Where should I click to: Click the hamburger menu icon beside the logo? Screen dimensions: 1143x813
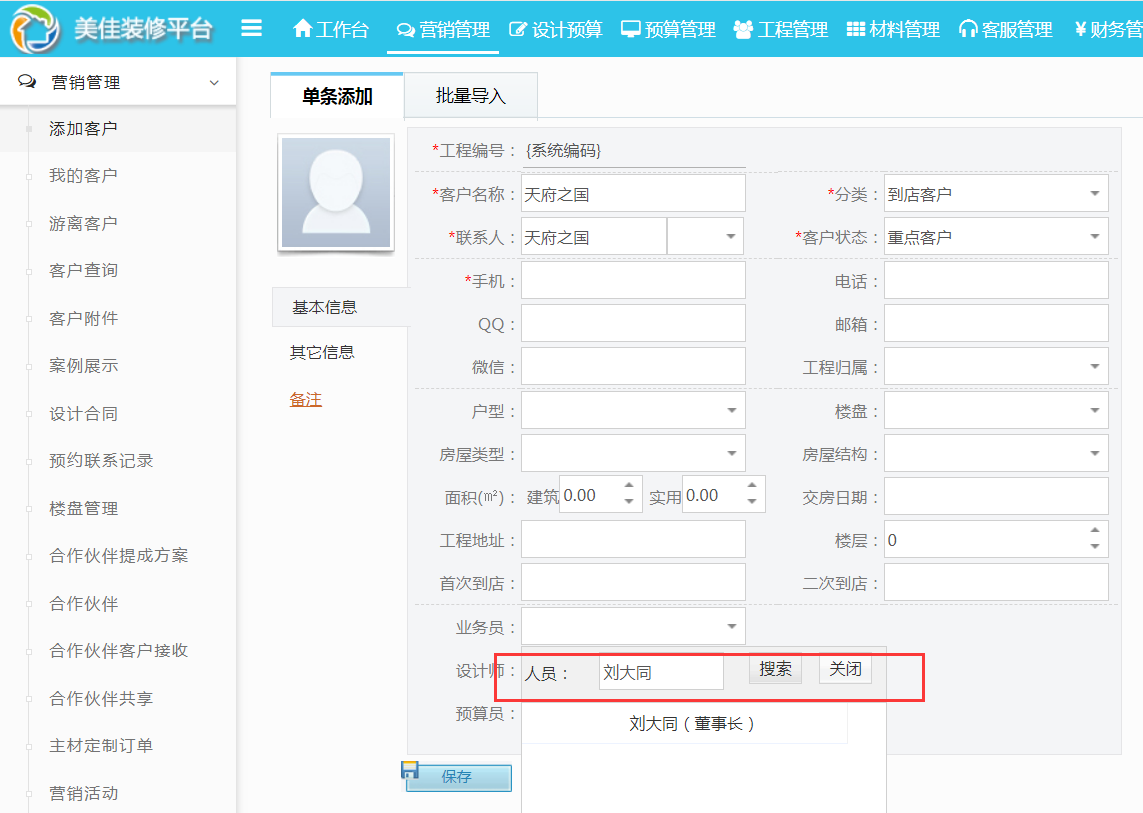[x=251, y=29]
